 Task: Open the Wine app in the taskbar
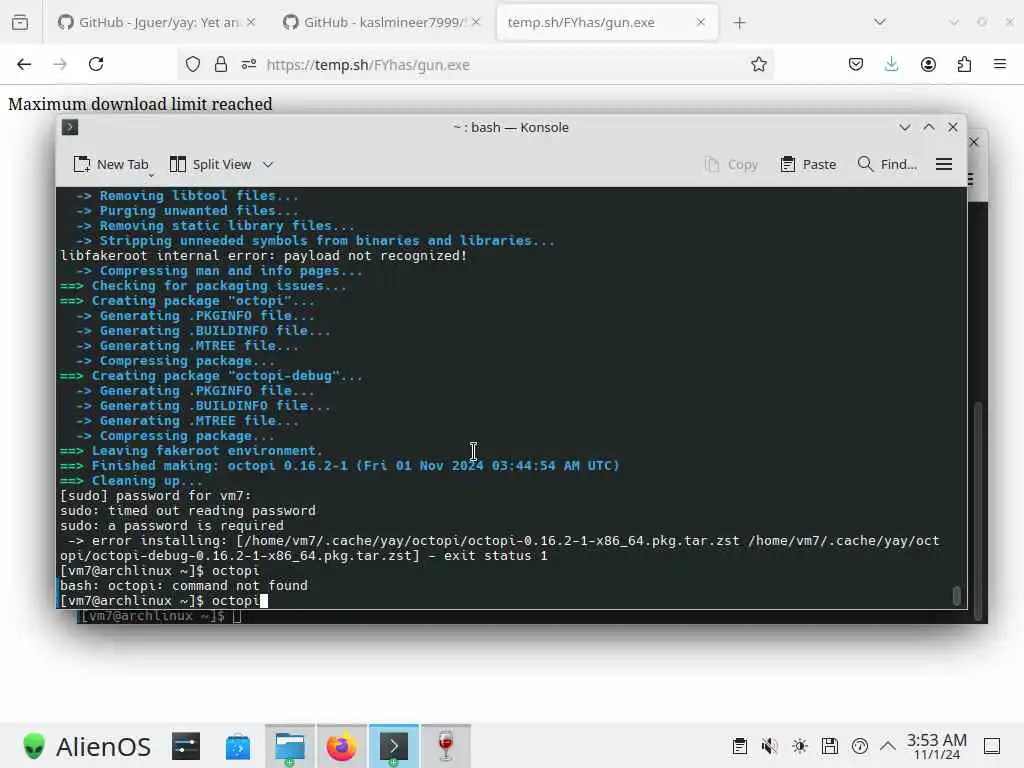[x=446, y=746]
